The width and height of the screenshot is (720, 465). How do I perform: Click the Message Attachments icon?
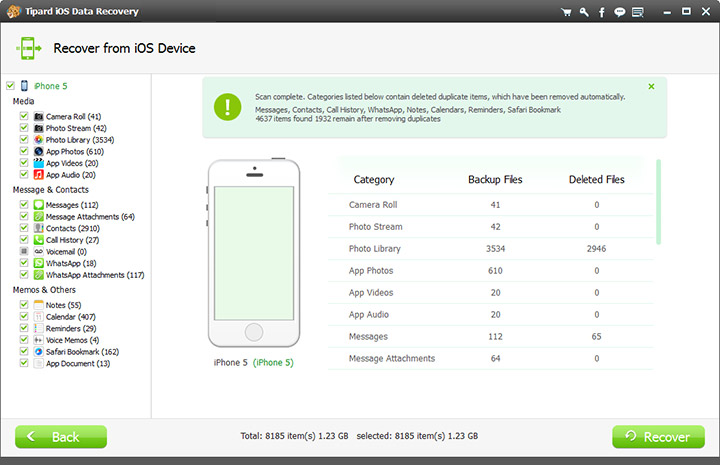tap(39, 216)
